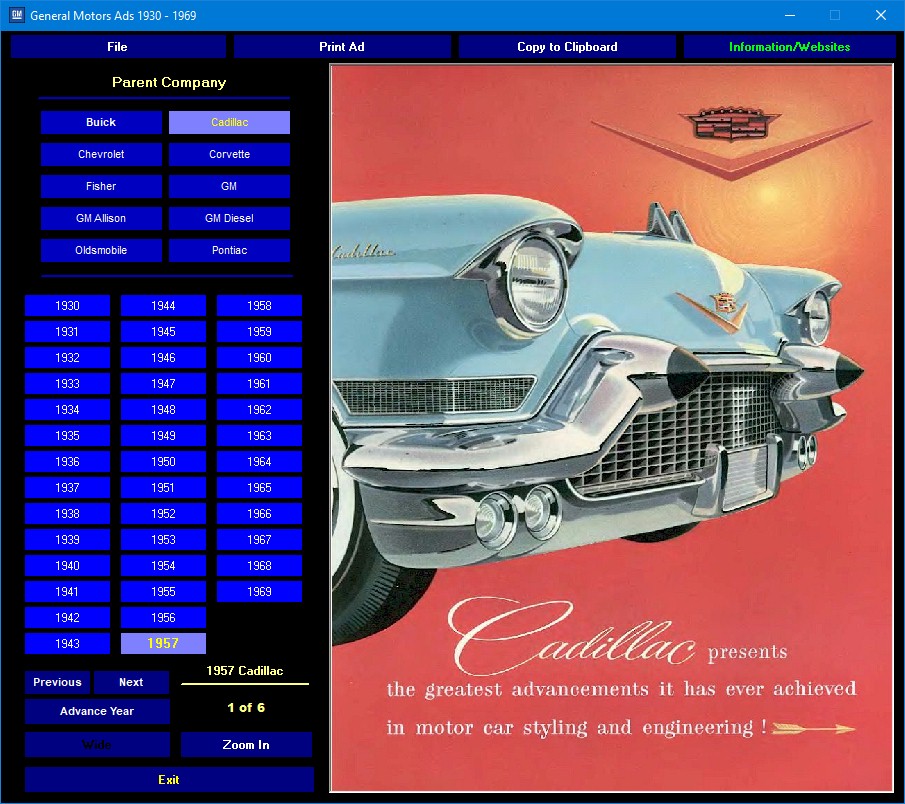Select the Cadillac company button
Viewport: 905px width, 804px height.
(x=229, y=122)
